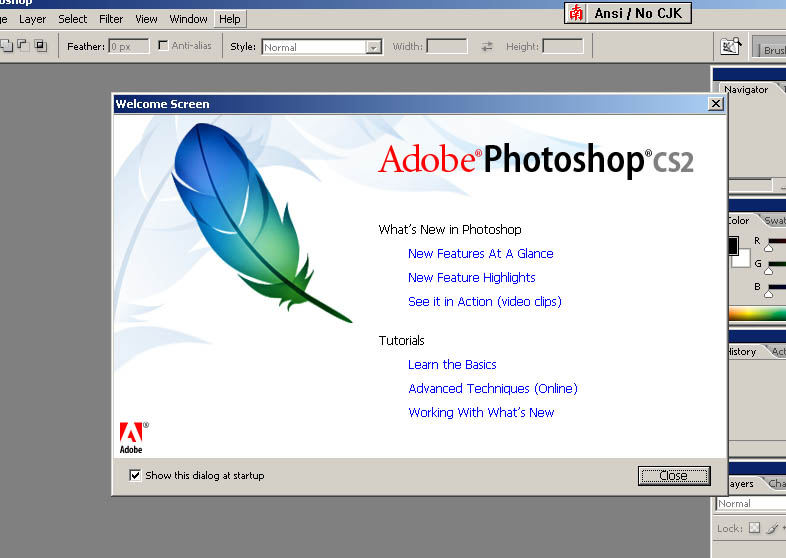
Task: Open the Brushes palette tab
Action: click(774, 50)
